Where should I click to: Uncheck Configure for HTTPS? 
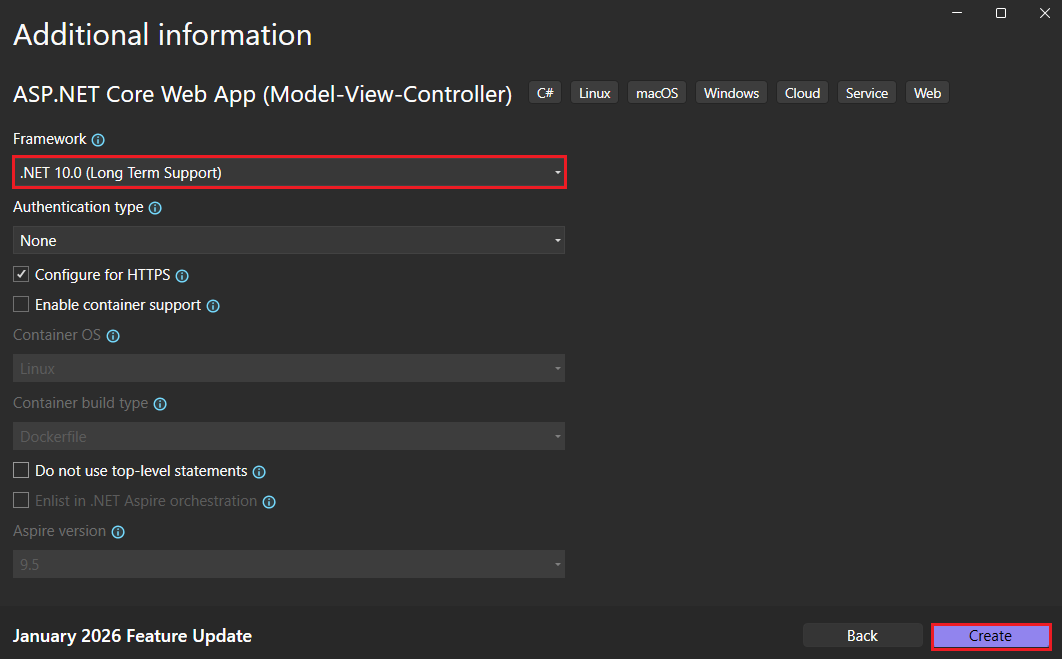pyautogui.click(x=21, y=274)
